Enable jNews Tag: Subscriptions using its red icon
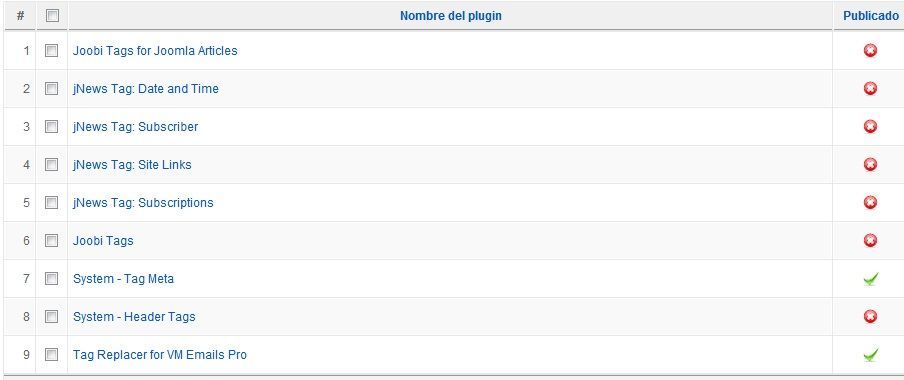 point(870,203)
